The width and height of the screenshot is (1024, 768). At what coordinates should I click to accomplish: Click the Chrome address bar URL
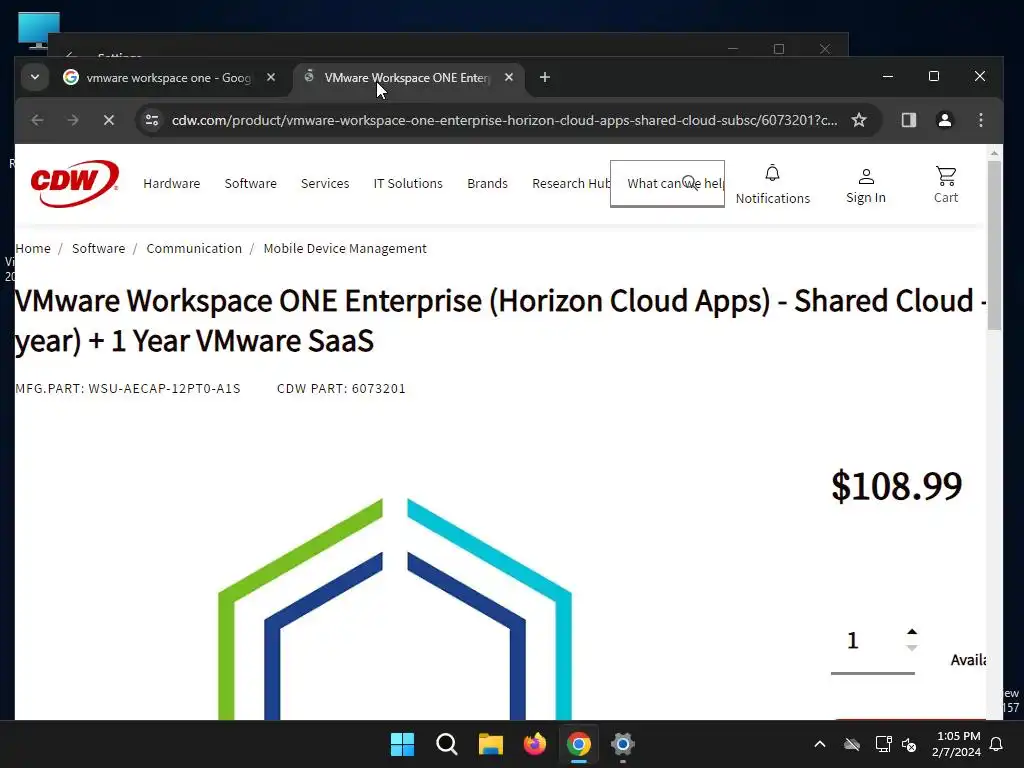click(504, 120)
